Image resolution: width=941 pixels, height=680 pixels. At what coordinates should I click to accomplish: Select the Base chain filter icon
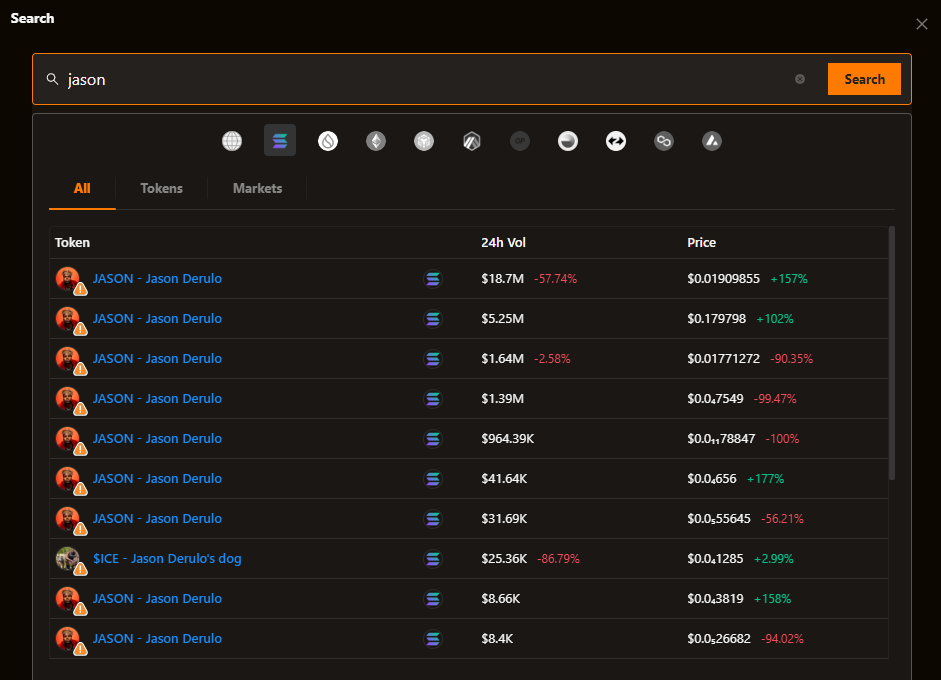(568, 141)
